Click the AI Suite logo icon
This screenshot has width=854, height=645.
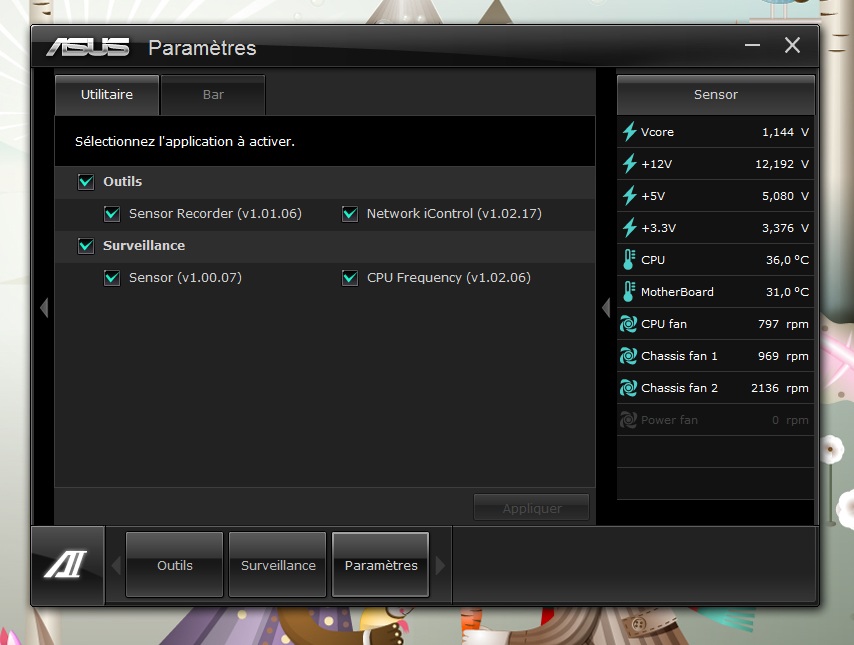pyautogui.click(x=67, y=566)
